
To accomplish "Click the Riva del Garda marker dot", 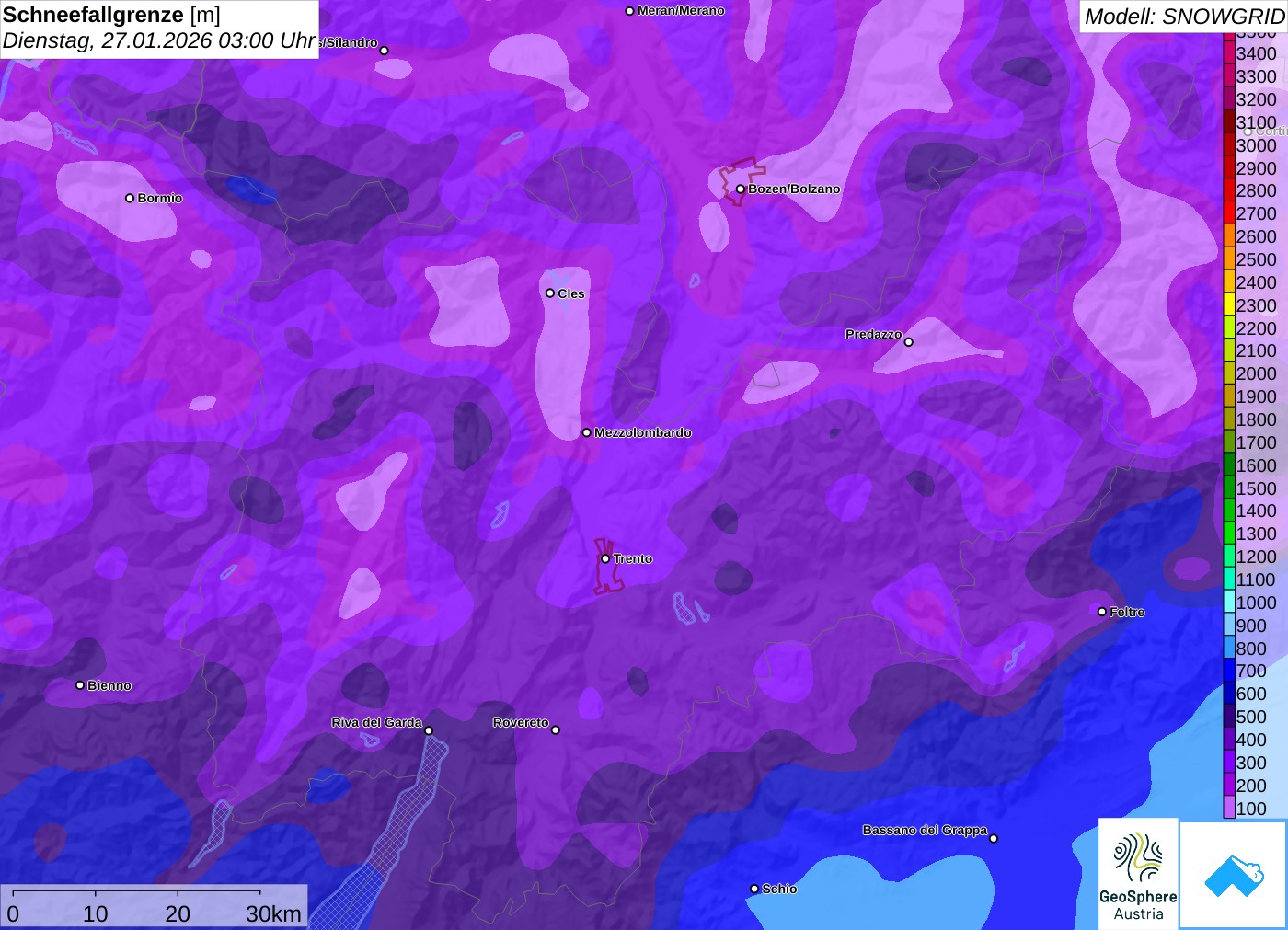I will tap(429, 730).
